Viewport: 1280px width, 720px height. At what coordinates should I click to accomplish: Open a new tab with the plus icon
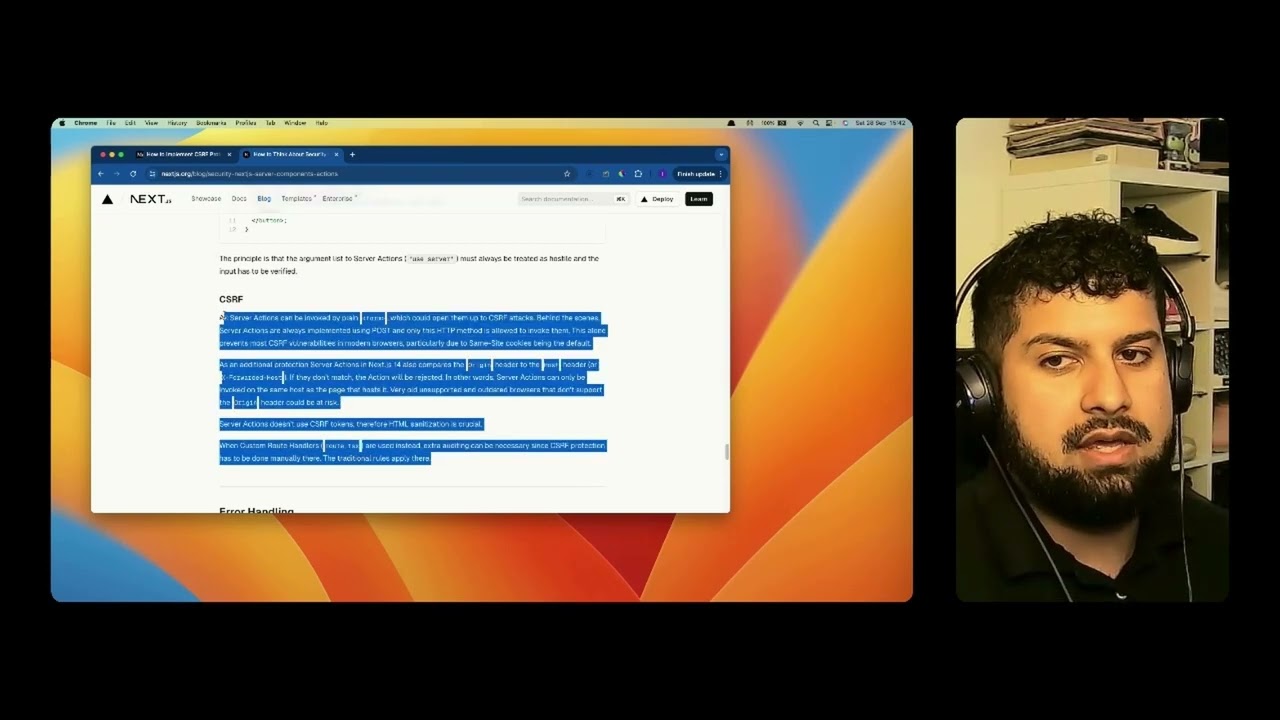352,154
